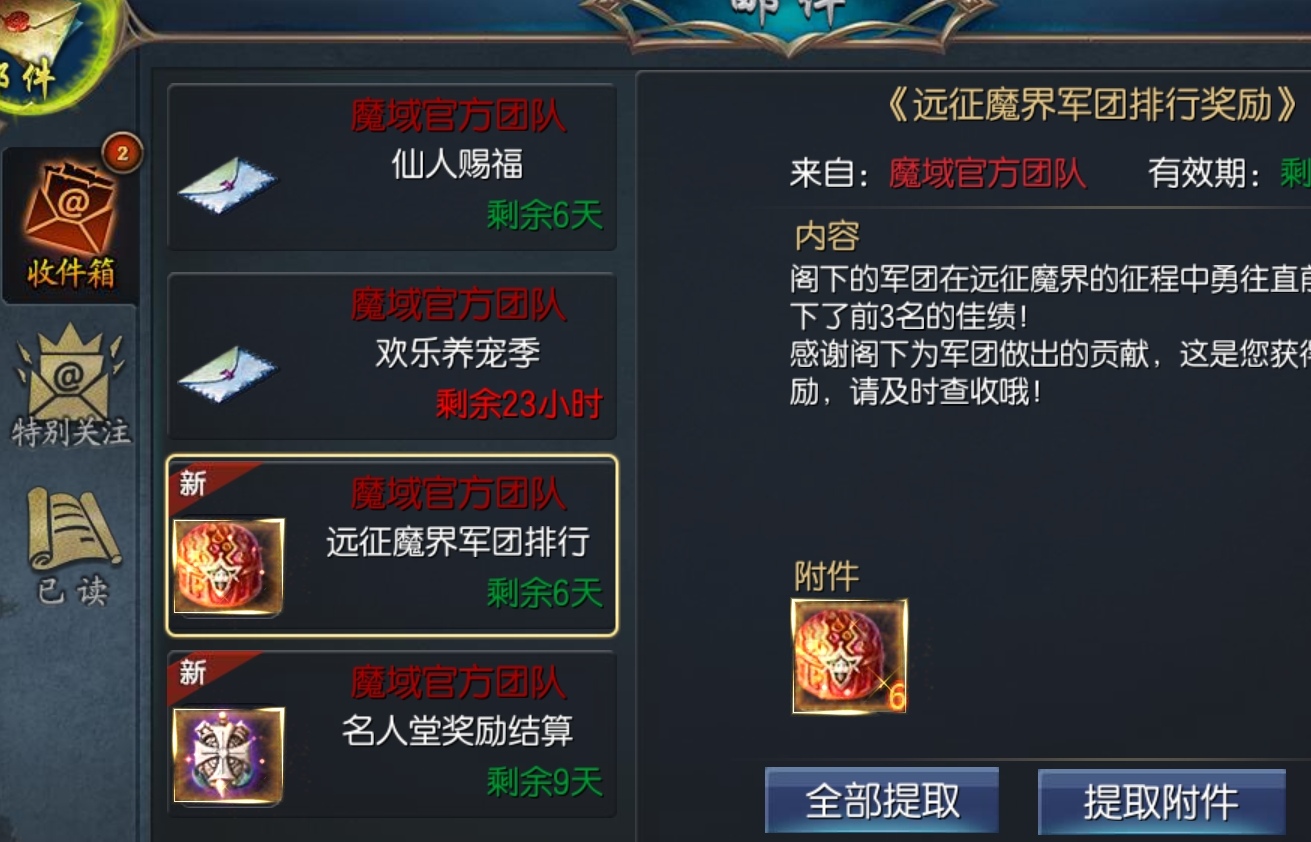Screen dimensions: 1311x842
Task: Open the 收件箱 inbox icon
Action: click(x=70, y=224)
